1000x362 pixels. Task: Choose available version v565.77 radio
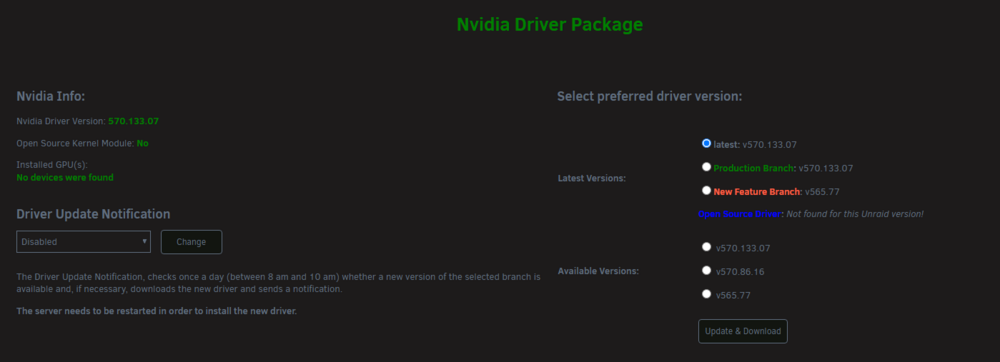coord(706,294)
